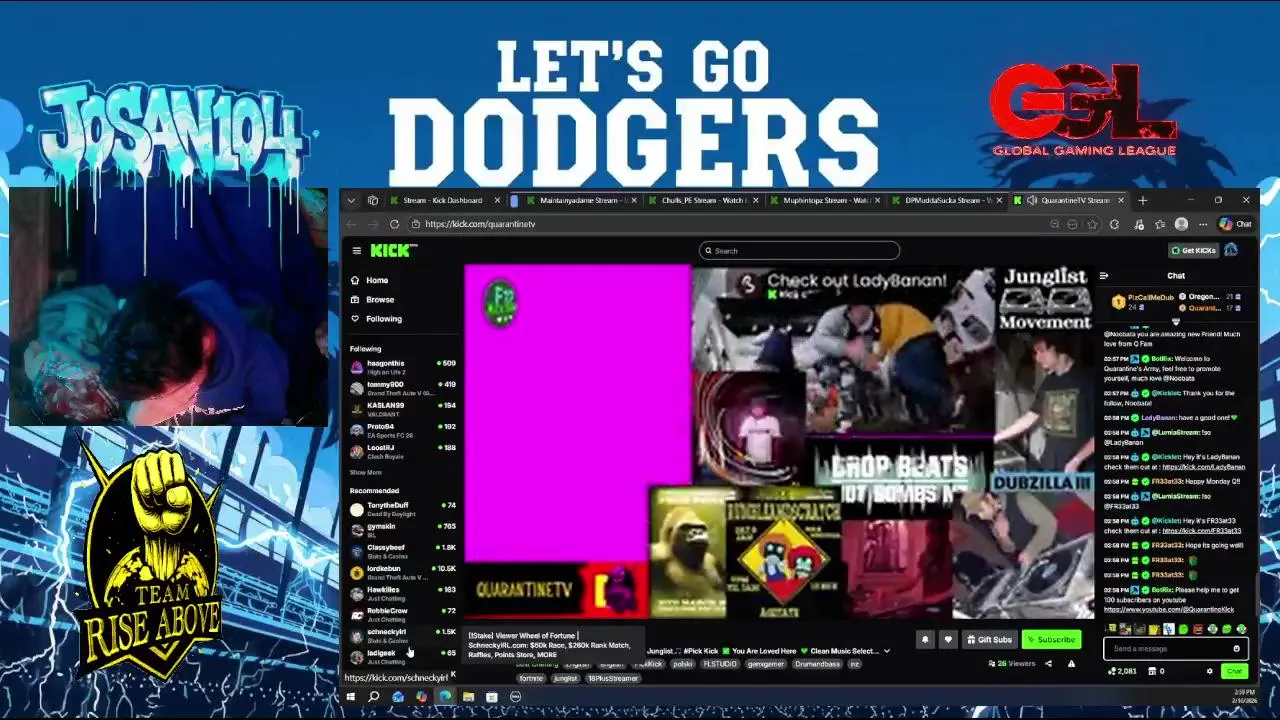The height and width of the screenshot is (720, 1280).
Task: Open lordkebun recommended channel
Action: [x=403, y=572]
